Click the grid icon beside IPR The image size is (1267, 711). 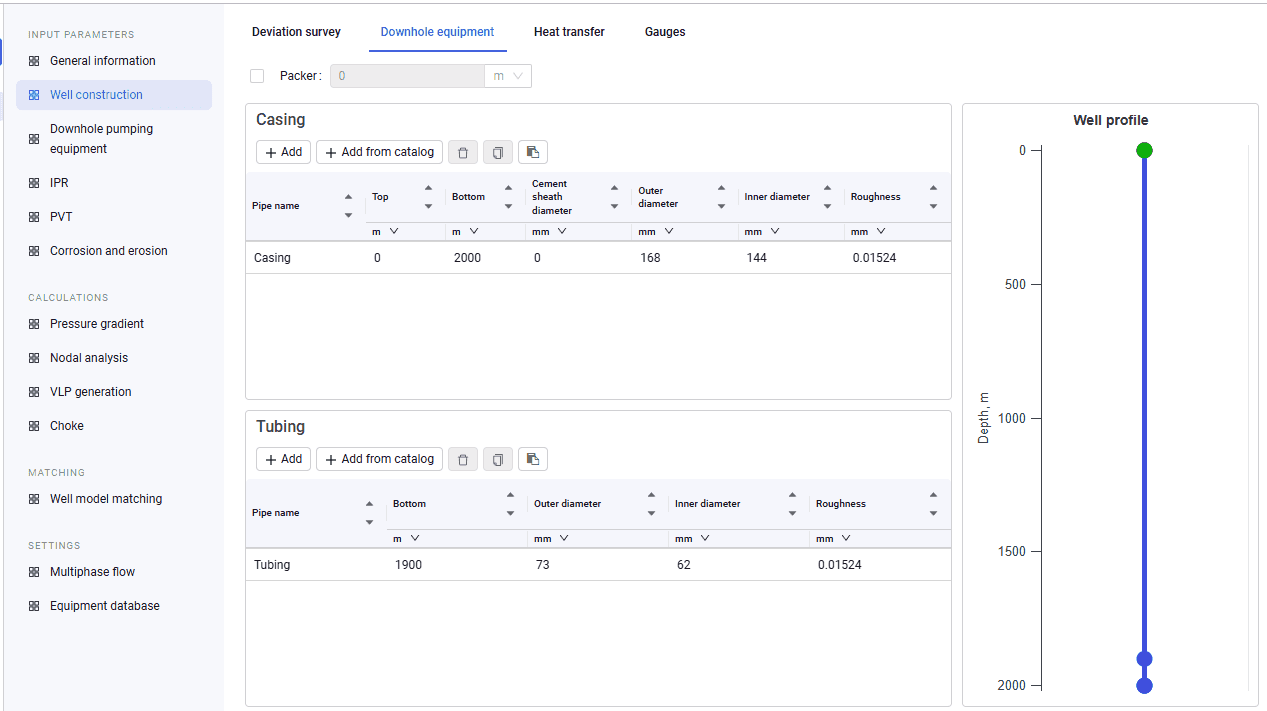point(34,183)
